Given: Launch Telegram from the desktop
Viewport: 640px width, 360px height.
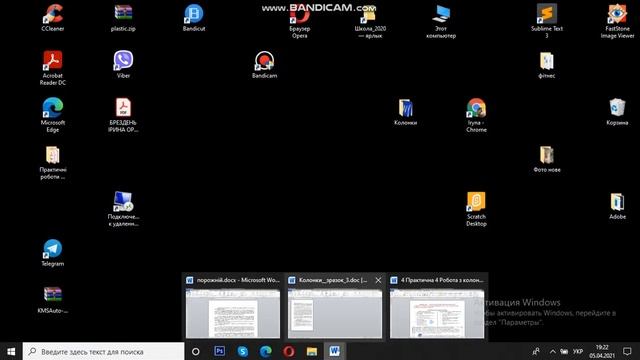Looking at the screenshot, I should pyautogui.click(x=53, y=253).
